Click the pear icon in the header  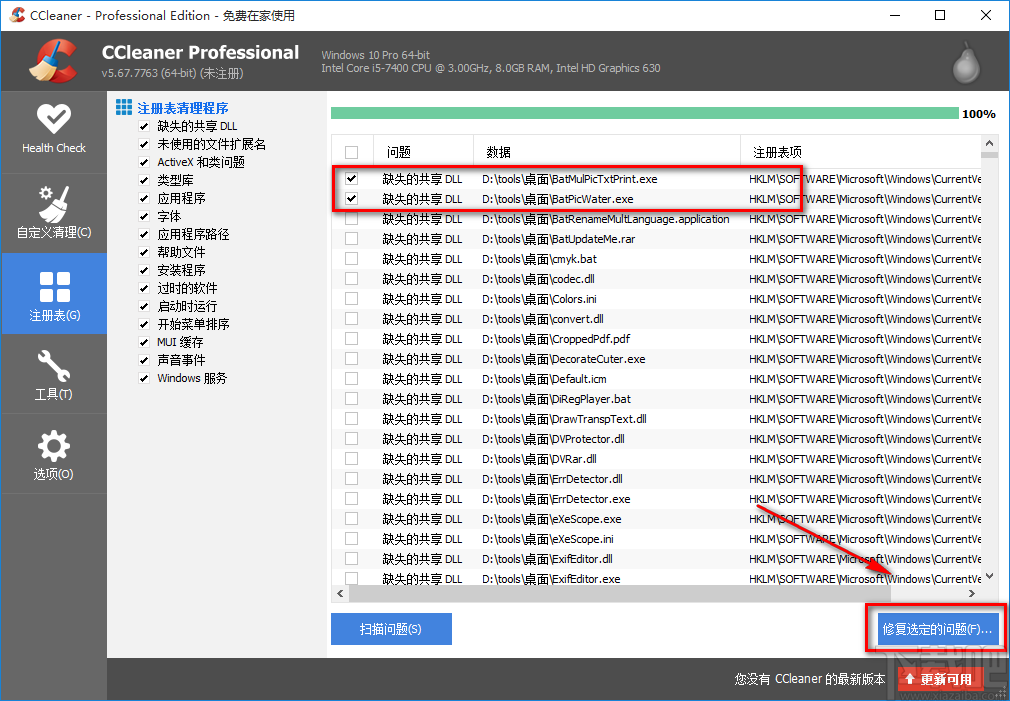(x=966, y=63)
